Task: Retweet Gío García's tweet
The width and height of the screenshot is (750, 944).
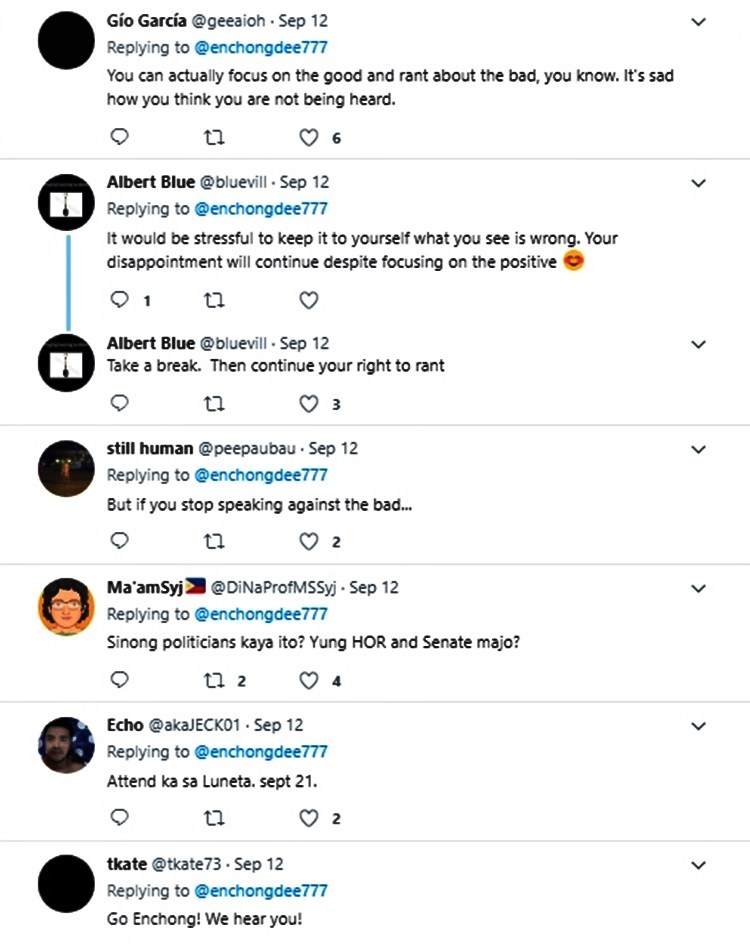Action: pos(214,137)
